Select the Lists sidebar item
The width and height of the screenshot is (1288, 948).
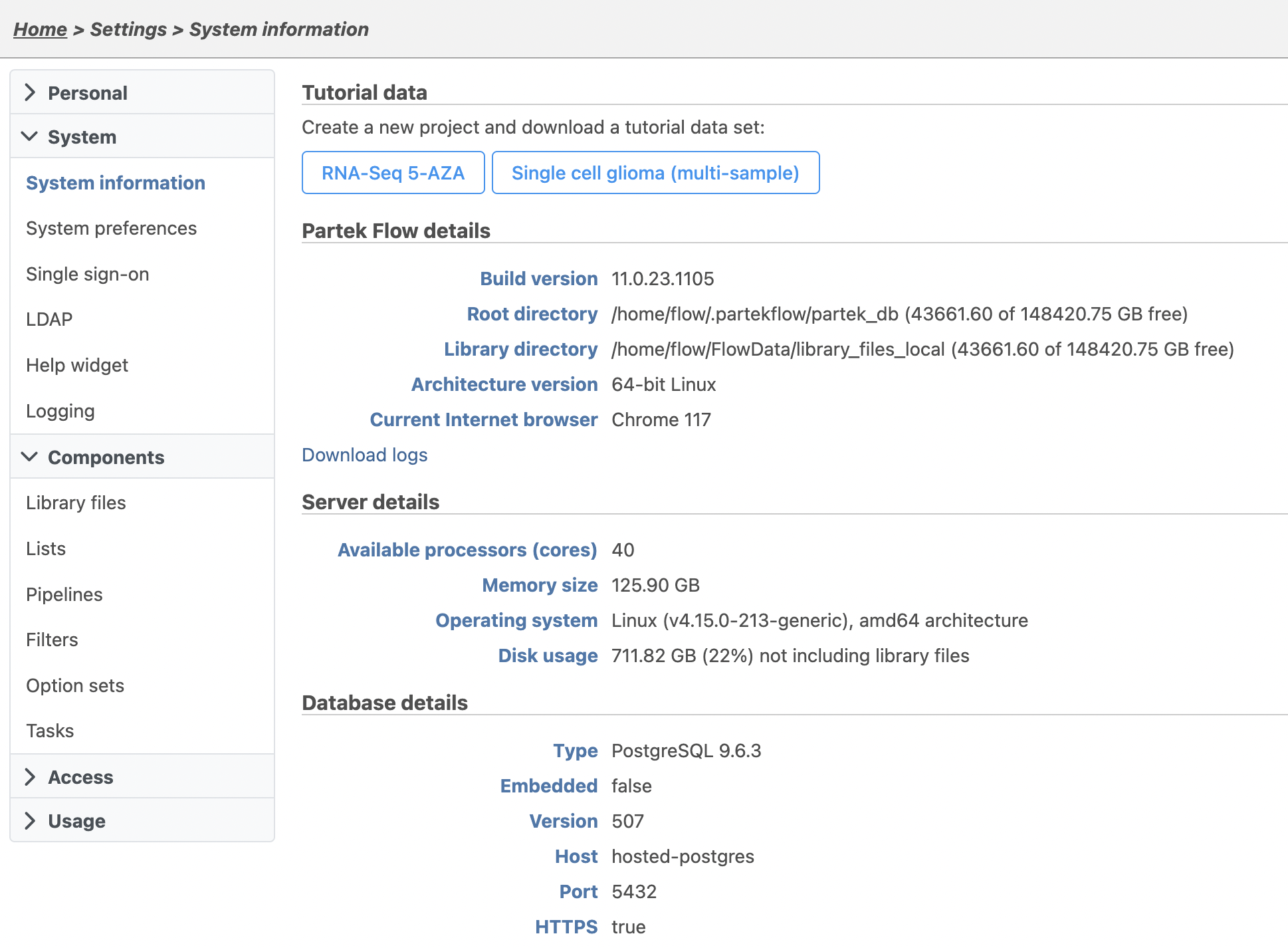(46, 548)
